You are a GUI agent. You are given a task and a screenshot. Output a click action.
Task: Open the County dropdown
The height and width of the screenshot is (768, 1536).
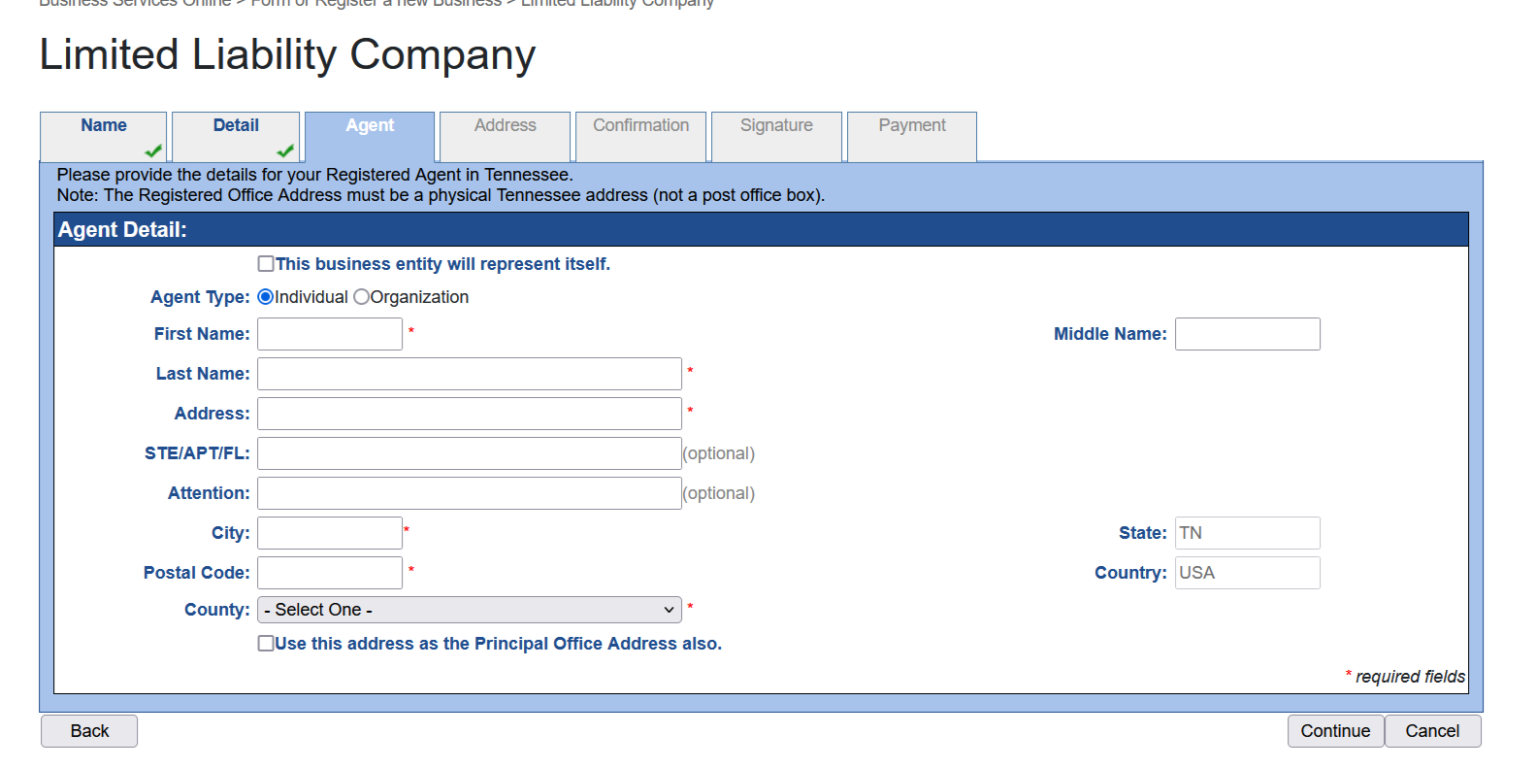[468, 609]
